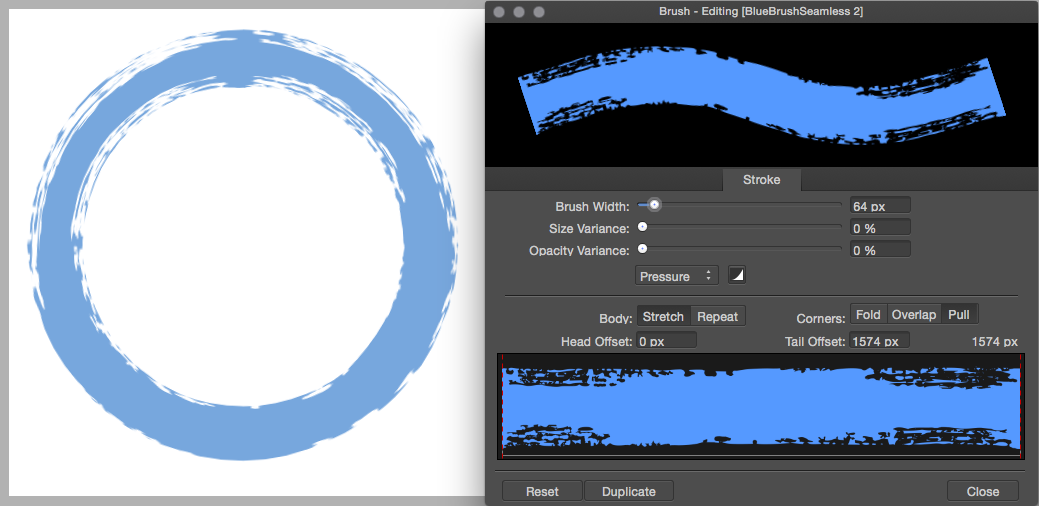Click the Brush Width slider handle
1039x506 pixels.
tap(654, 205)
